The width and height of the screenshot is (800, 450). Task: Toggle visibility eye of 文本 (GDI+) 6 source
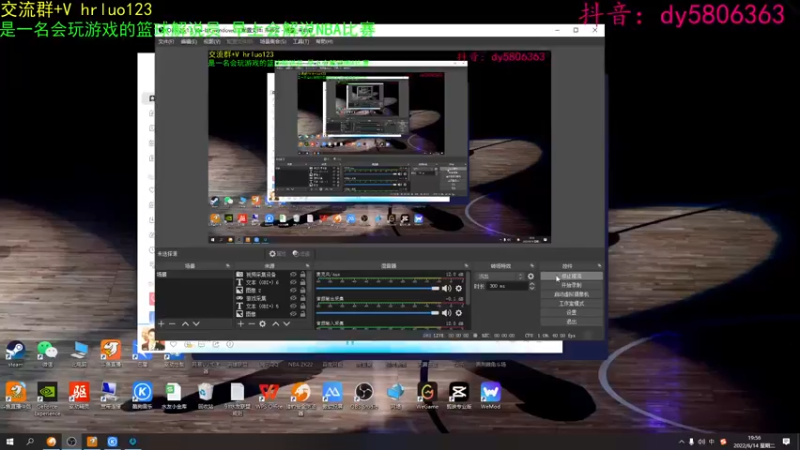click(293, 282)
